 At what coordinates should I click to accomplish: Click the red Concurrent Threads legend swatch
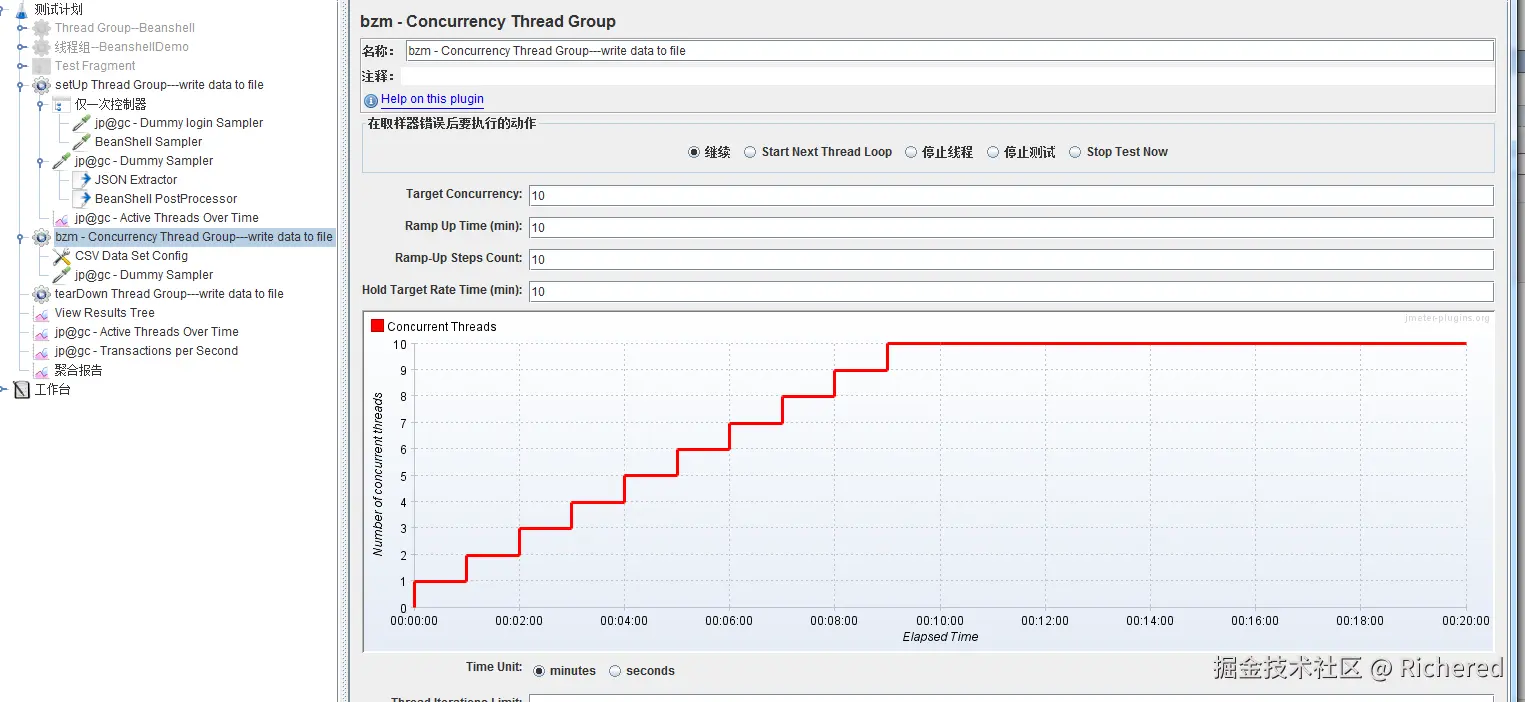tap(377, 326)
